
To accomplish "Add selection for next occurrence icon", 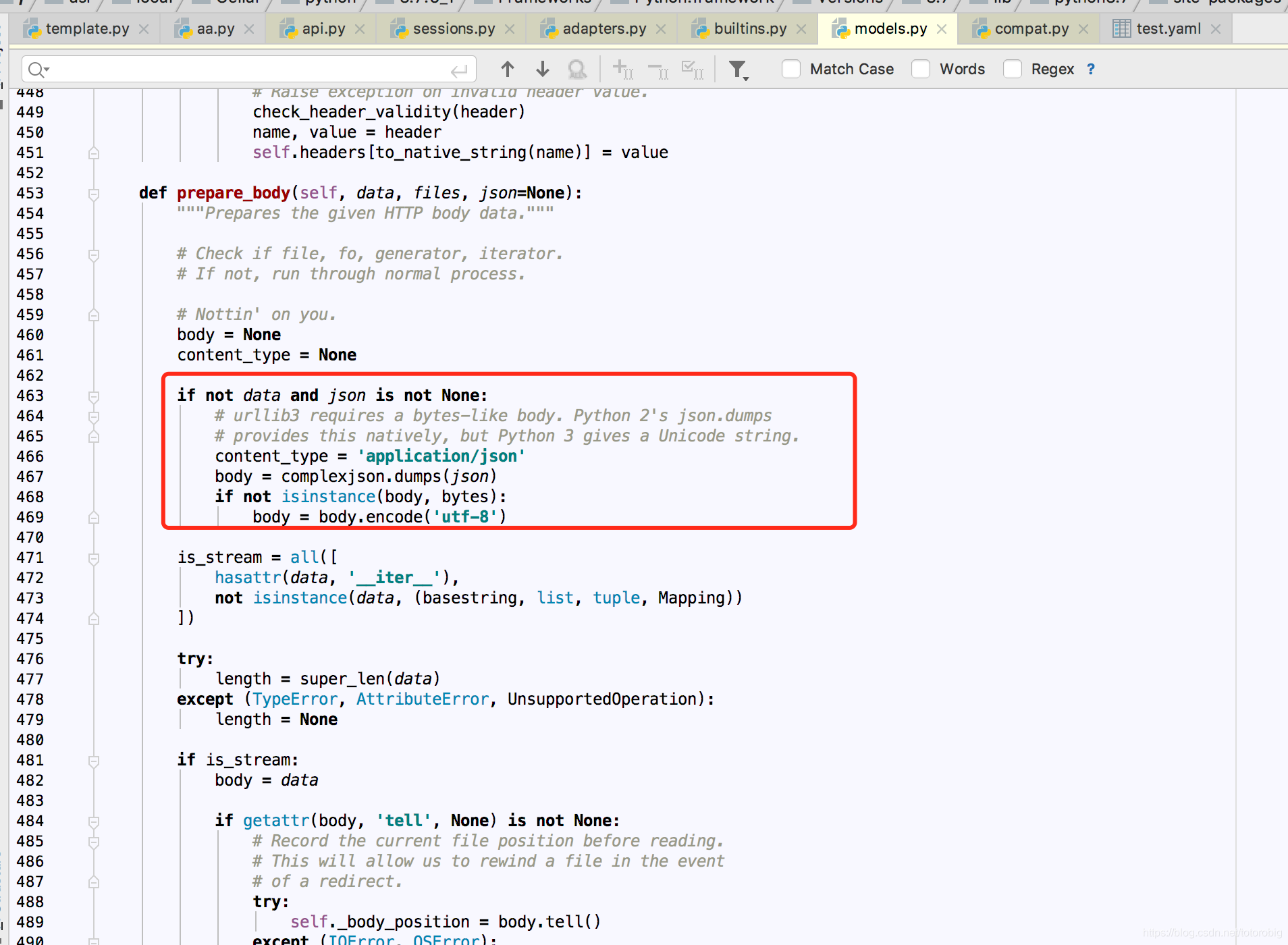I will [622, 69].
